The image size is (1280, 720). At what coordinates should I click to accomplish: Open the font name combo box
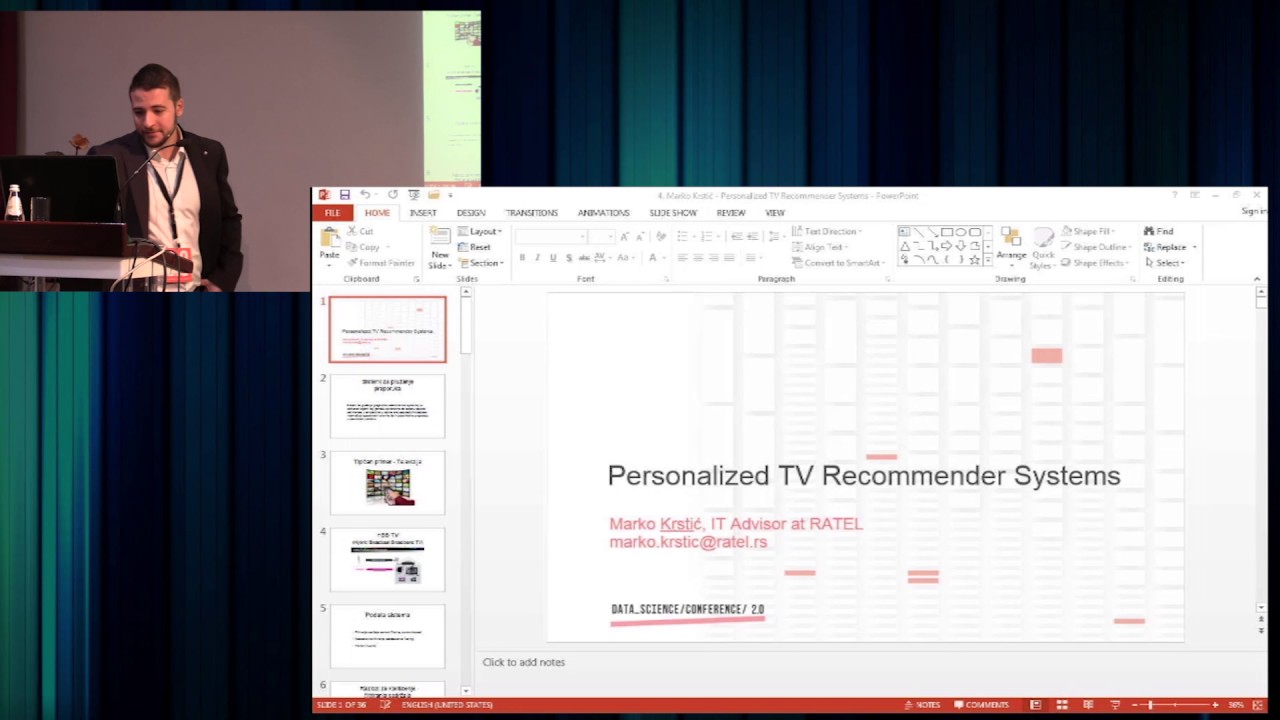click(551, 237)
